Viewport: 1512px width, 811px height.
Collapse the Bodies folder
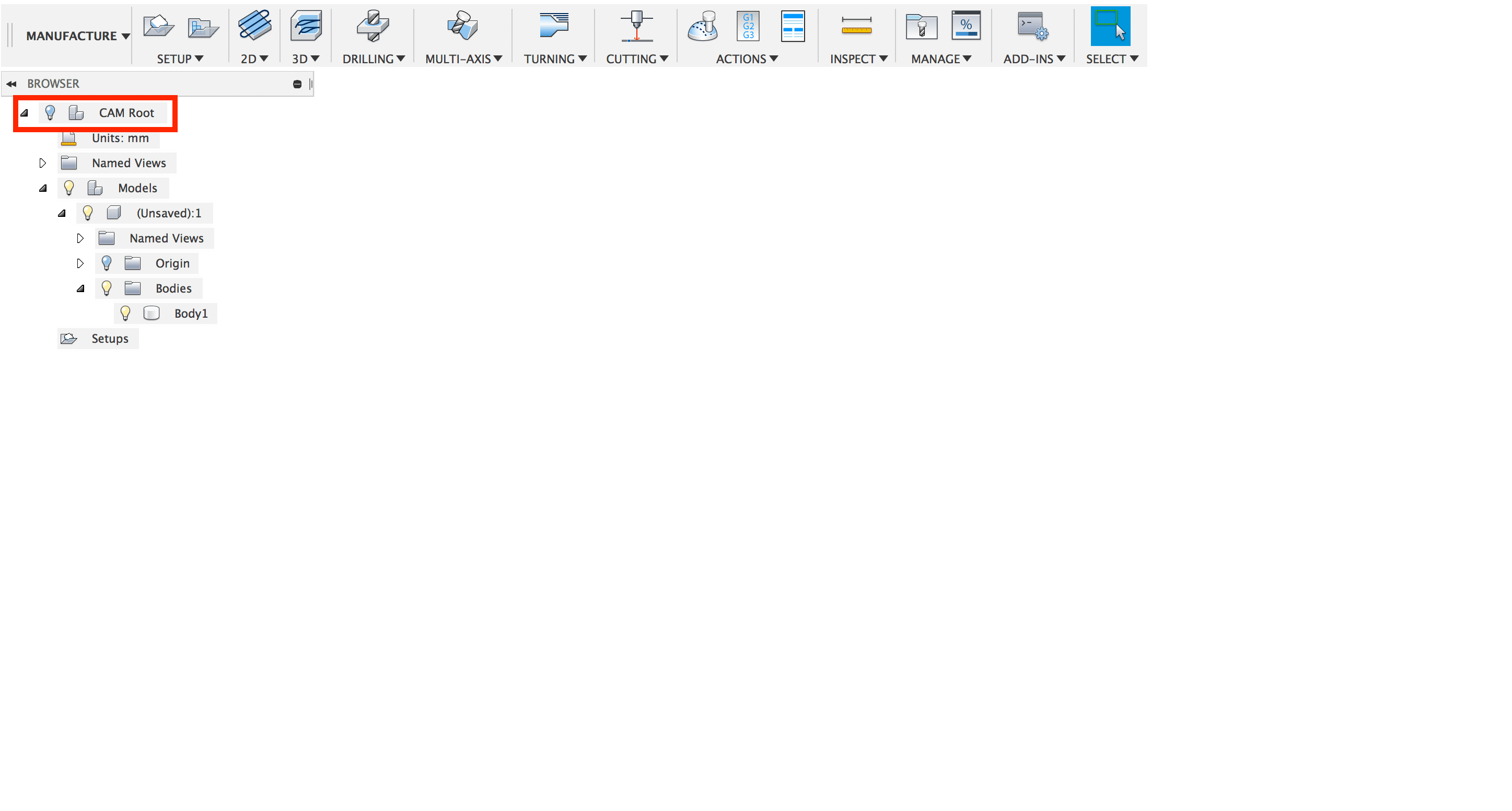(80, 288)
